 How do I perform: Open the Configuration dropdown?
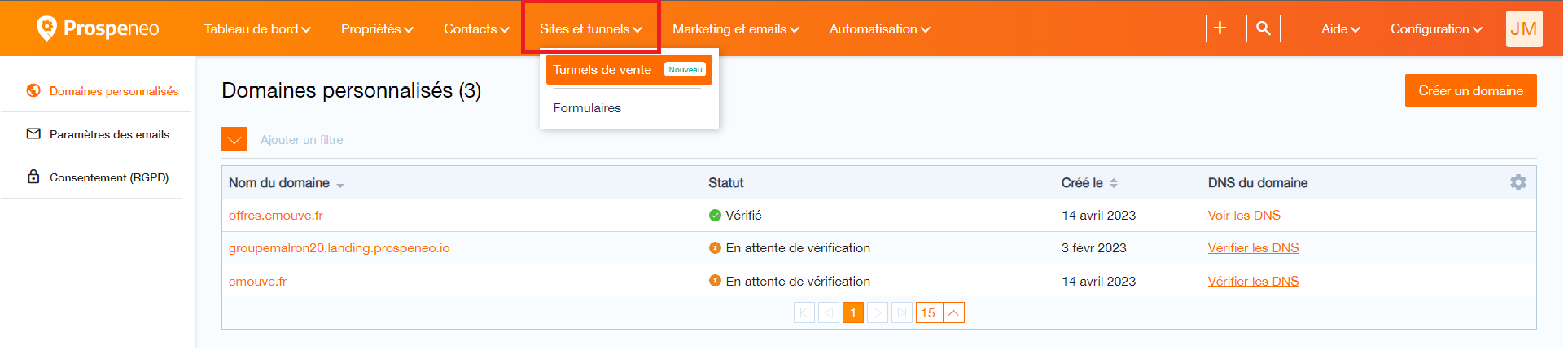click(x=1437, y=29)
